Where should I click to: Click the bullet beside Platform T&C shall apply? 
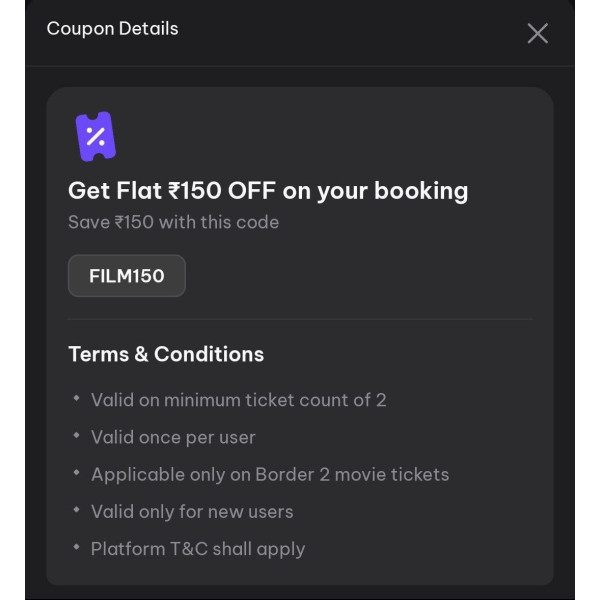[x=76, y=547]
